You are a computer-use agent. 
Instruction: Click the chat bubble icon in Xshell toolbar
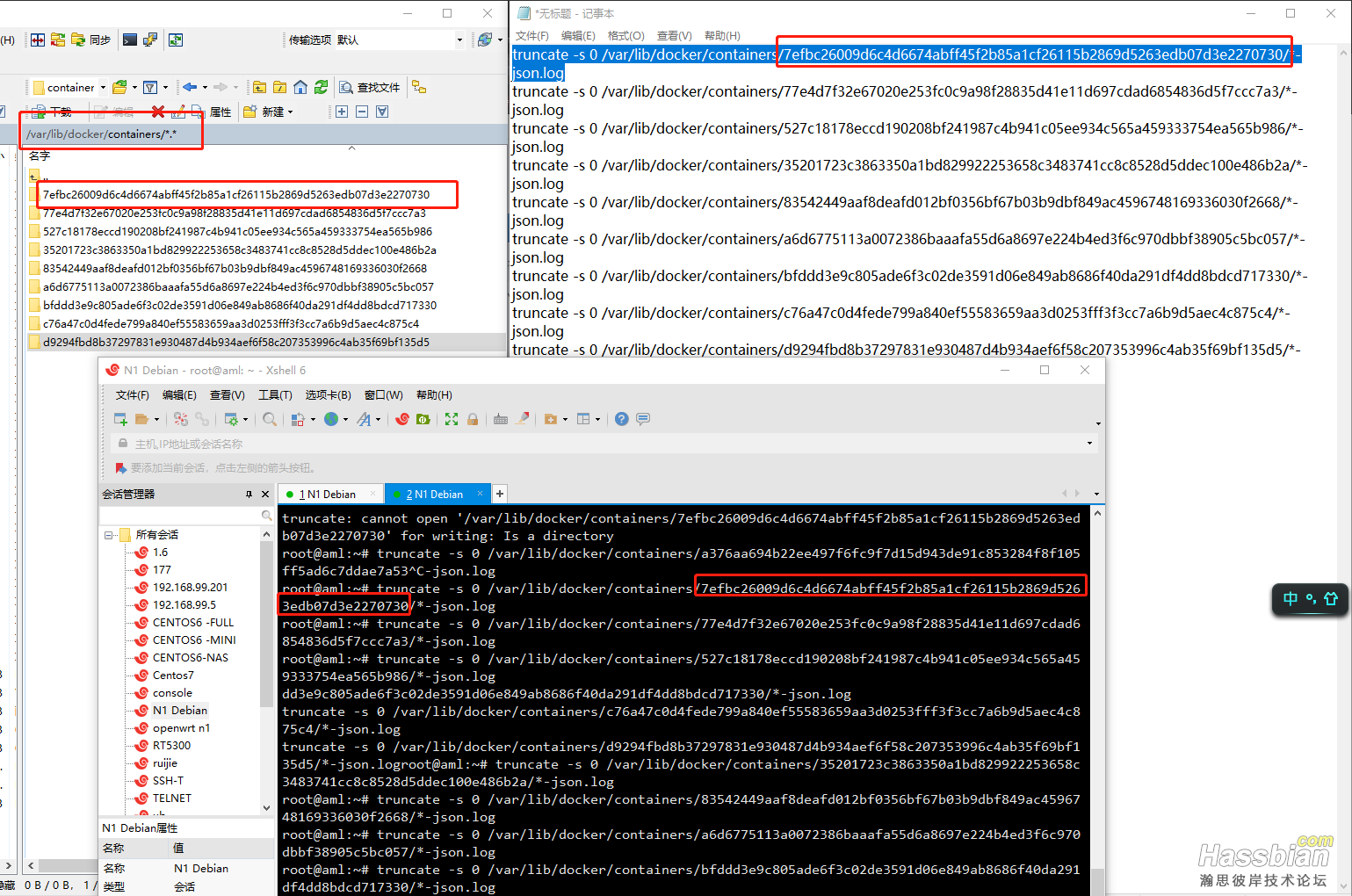tap(643, 419)
